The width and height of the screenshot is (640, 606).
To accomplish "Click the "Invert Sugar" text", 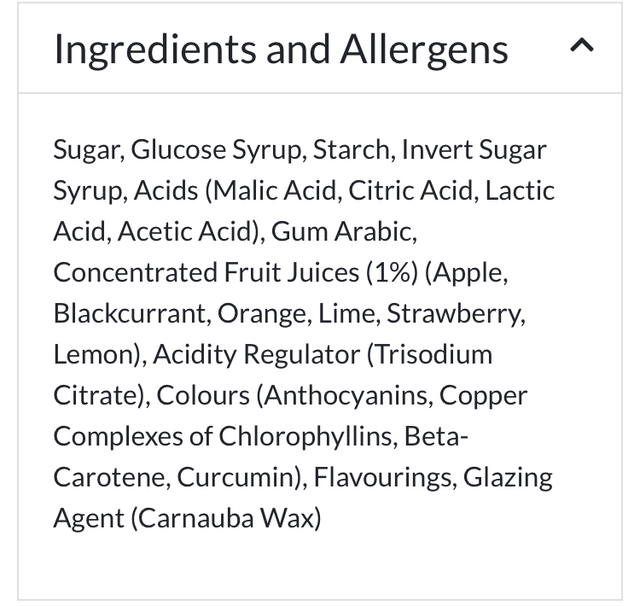I will (474, 150).
